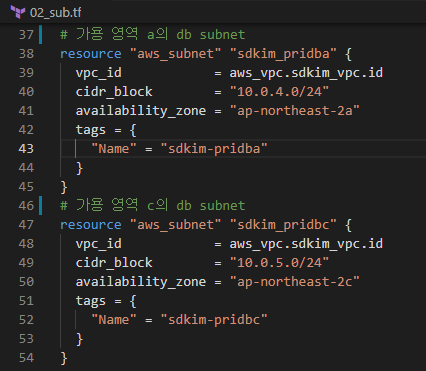Click the 'resource' keyword on line 38

91,54
